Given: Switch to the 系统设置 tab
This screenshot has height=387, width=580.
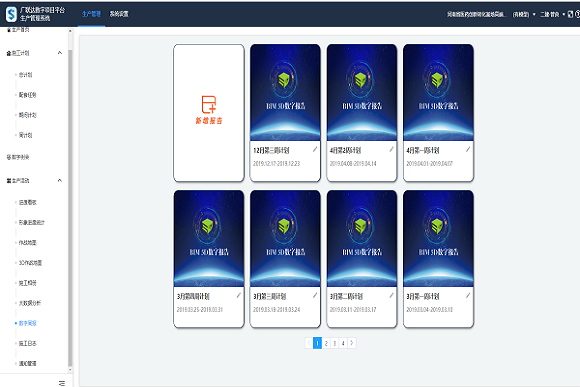Looking at the screenshot, I should point(119,14).
